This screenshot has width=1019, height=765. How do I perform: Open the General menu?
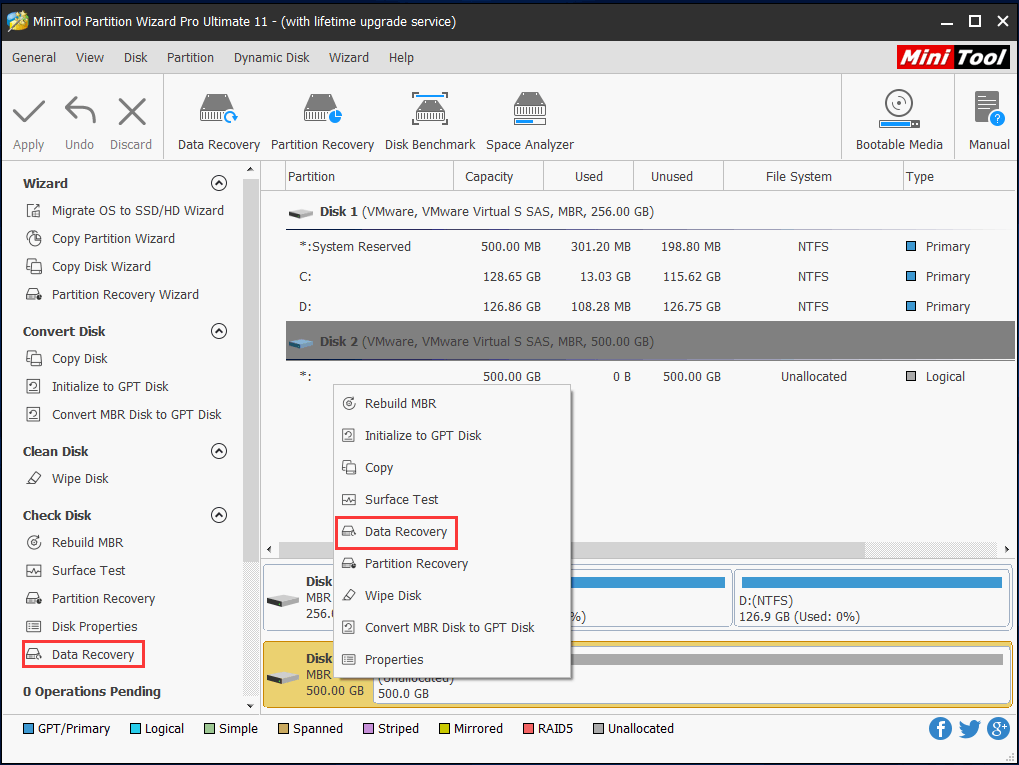(34, 58)
